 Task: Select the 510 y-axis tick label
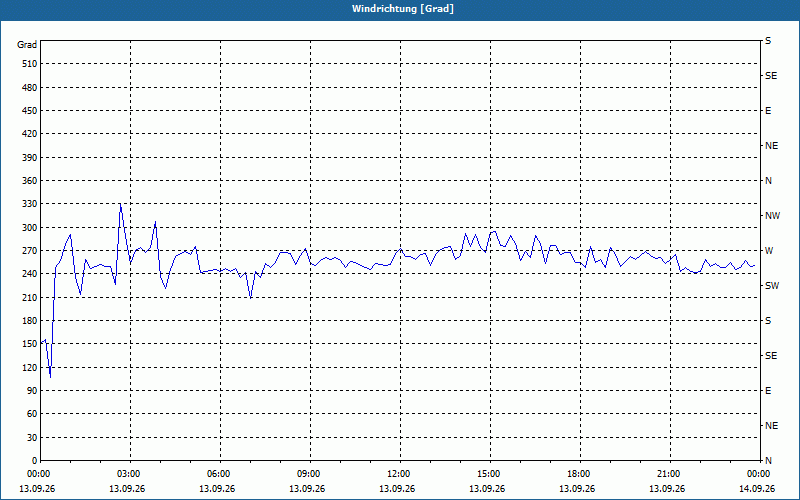pyautogui.click(x=30, y=64)
